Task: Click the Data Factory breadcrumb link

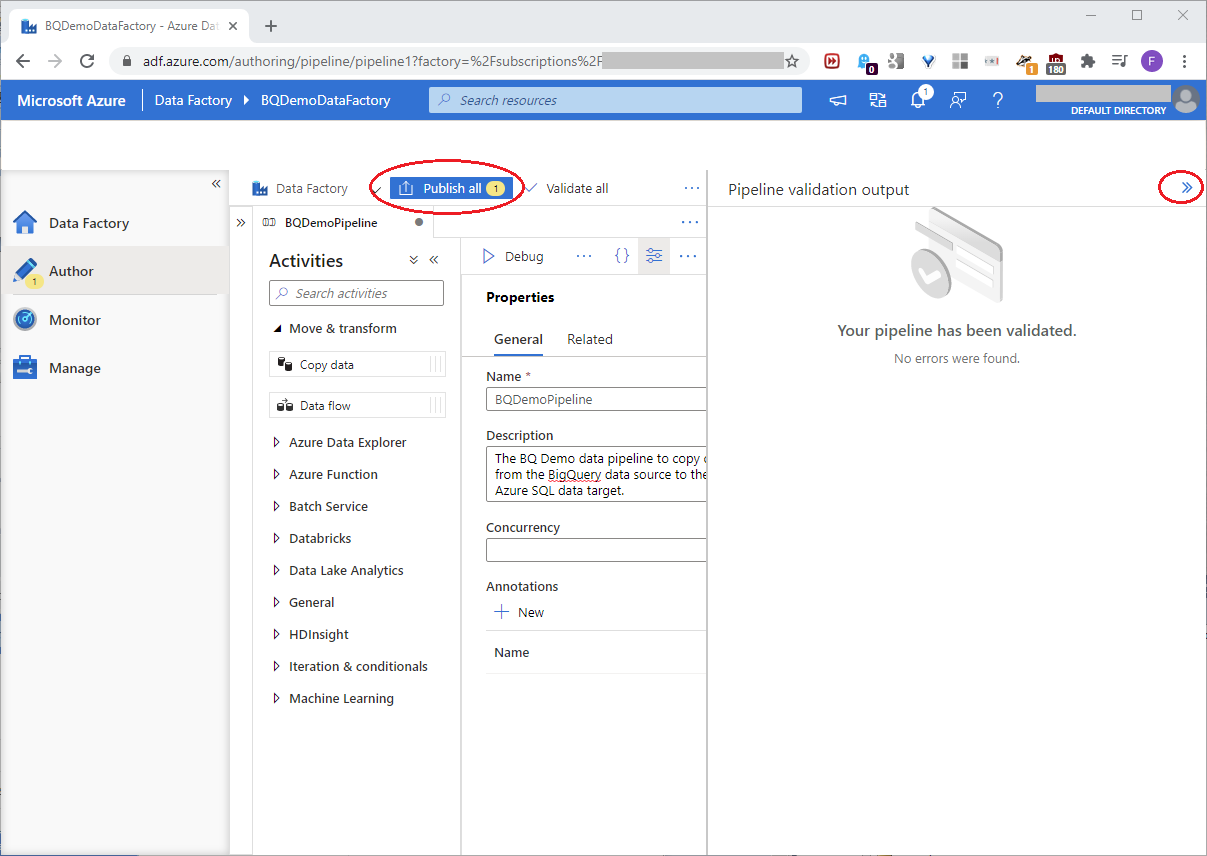Action: (x=193, y=100)
